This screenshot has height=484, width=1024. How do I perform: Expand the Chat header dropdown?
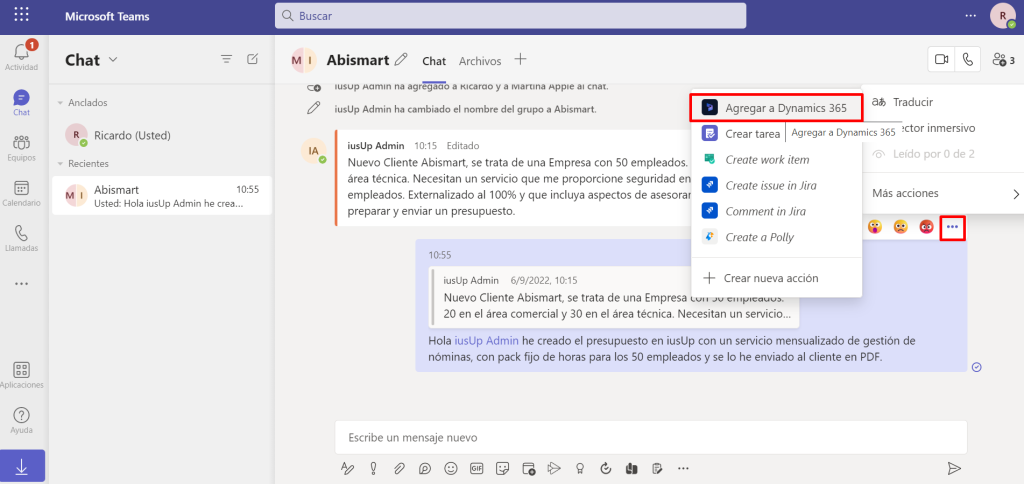113,59
